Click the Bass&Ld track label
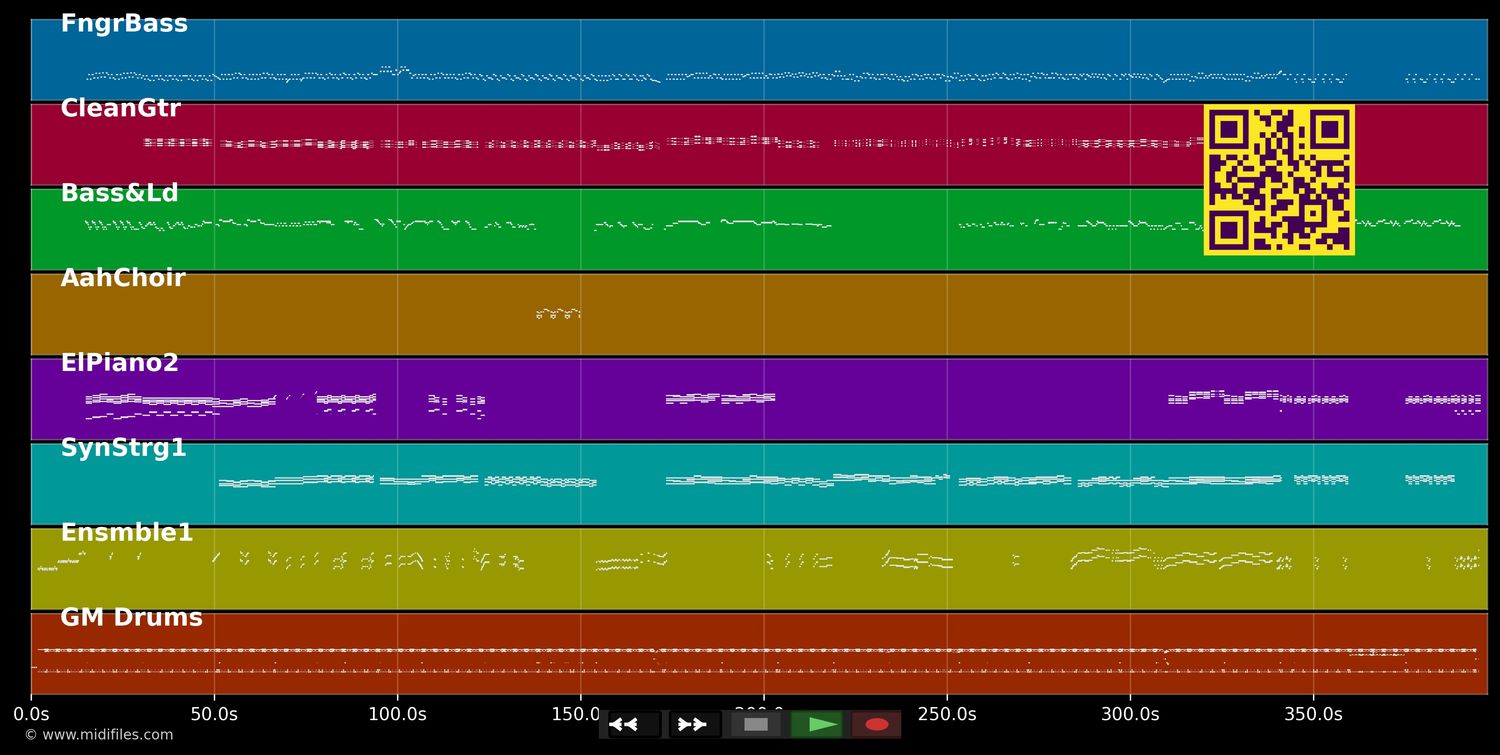 point(119,194)
